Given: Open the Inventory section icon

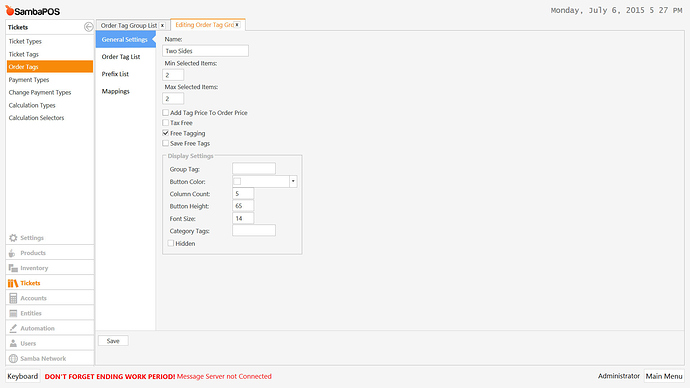Looking at the screenshot, I should (x=13, y=268).
